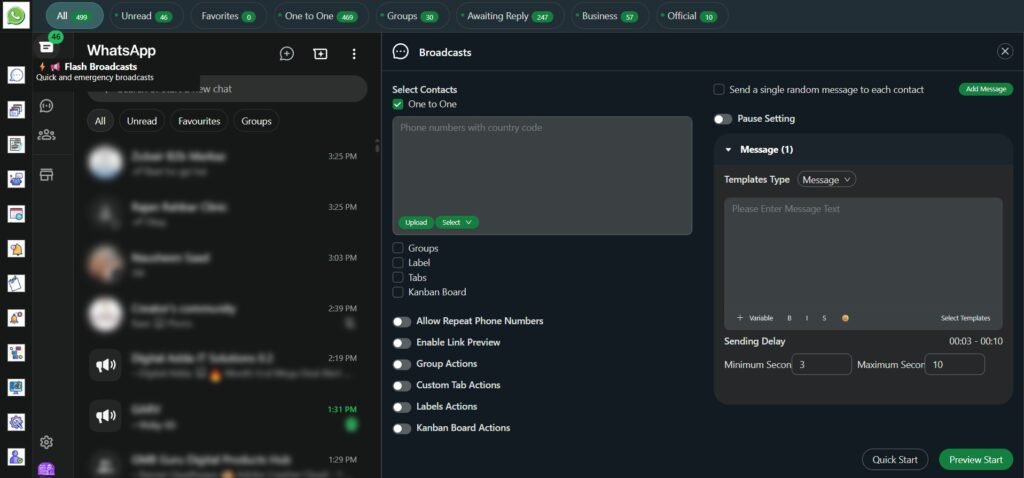The image size is (1024, 478).
Task: Turn on the Pause Setting switch
Action: coord(723,119)
